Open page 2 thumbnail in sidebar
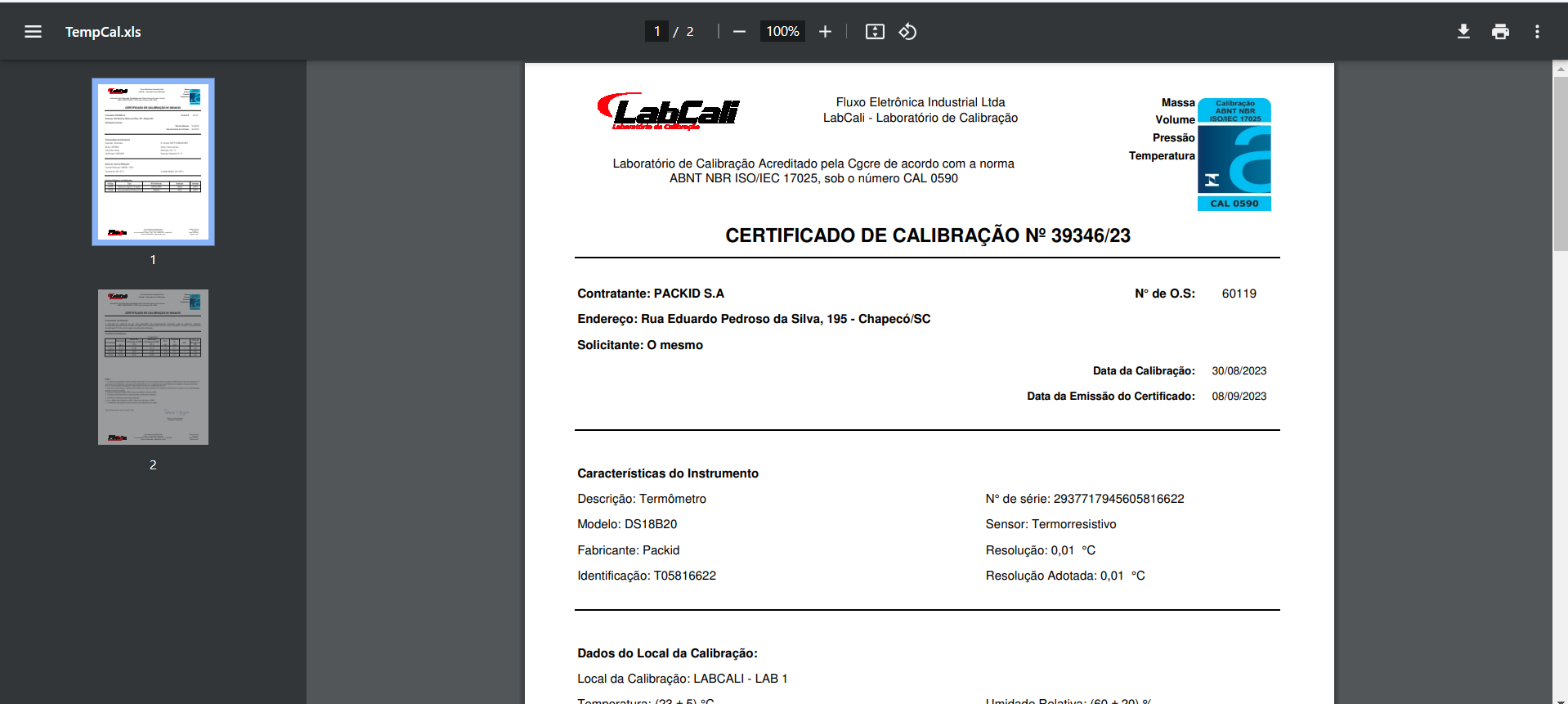Screen dimensions: 1568x704 153,367
